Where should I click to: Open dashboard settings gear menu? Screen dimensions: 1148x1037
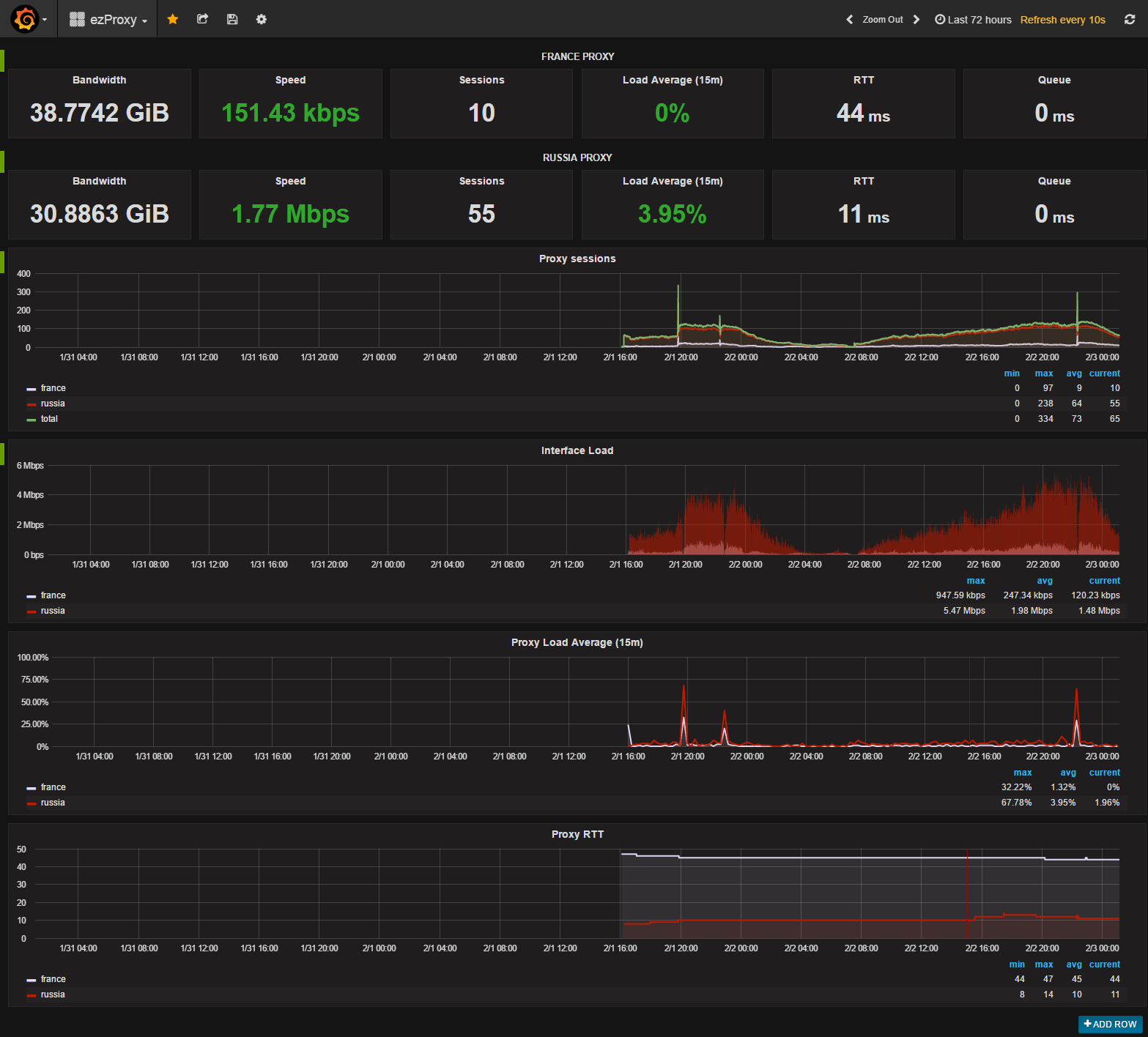click(262, 19)
